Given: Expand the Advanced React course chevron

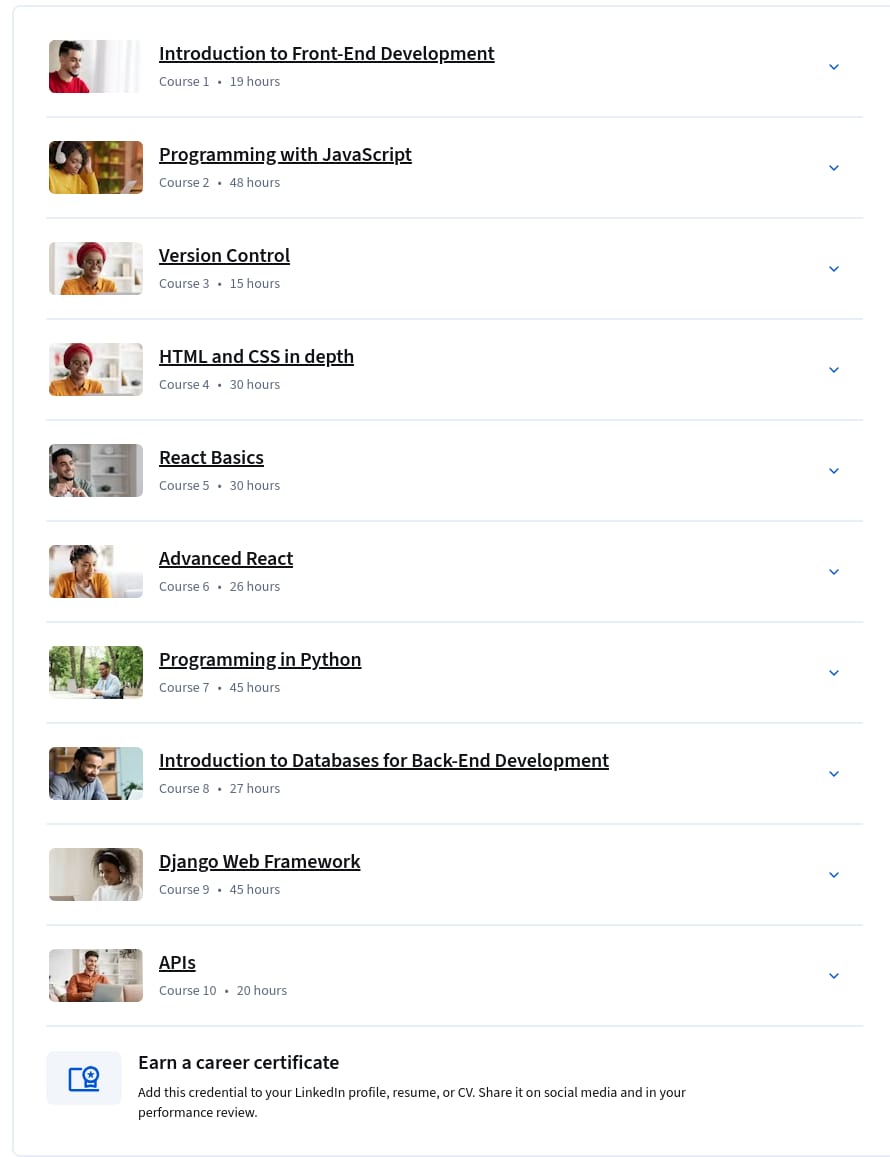Looking at the screenshot, I should click(x=834, y=573).
